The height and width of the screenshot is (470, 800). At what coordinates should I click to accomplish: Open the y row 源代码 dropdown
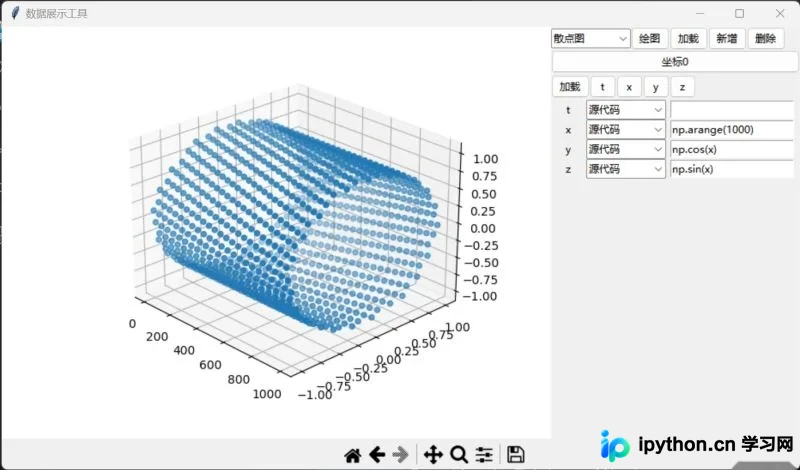(626, 150)
